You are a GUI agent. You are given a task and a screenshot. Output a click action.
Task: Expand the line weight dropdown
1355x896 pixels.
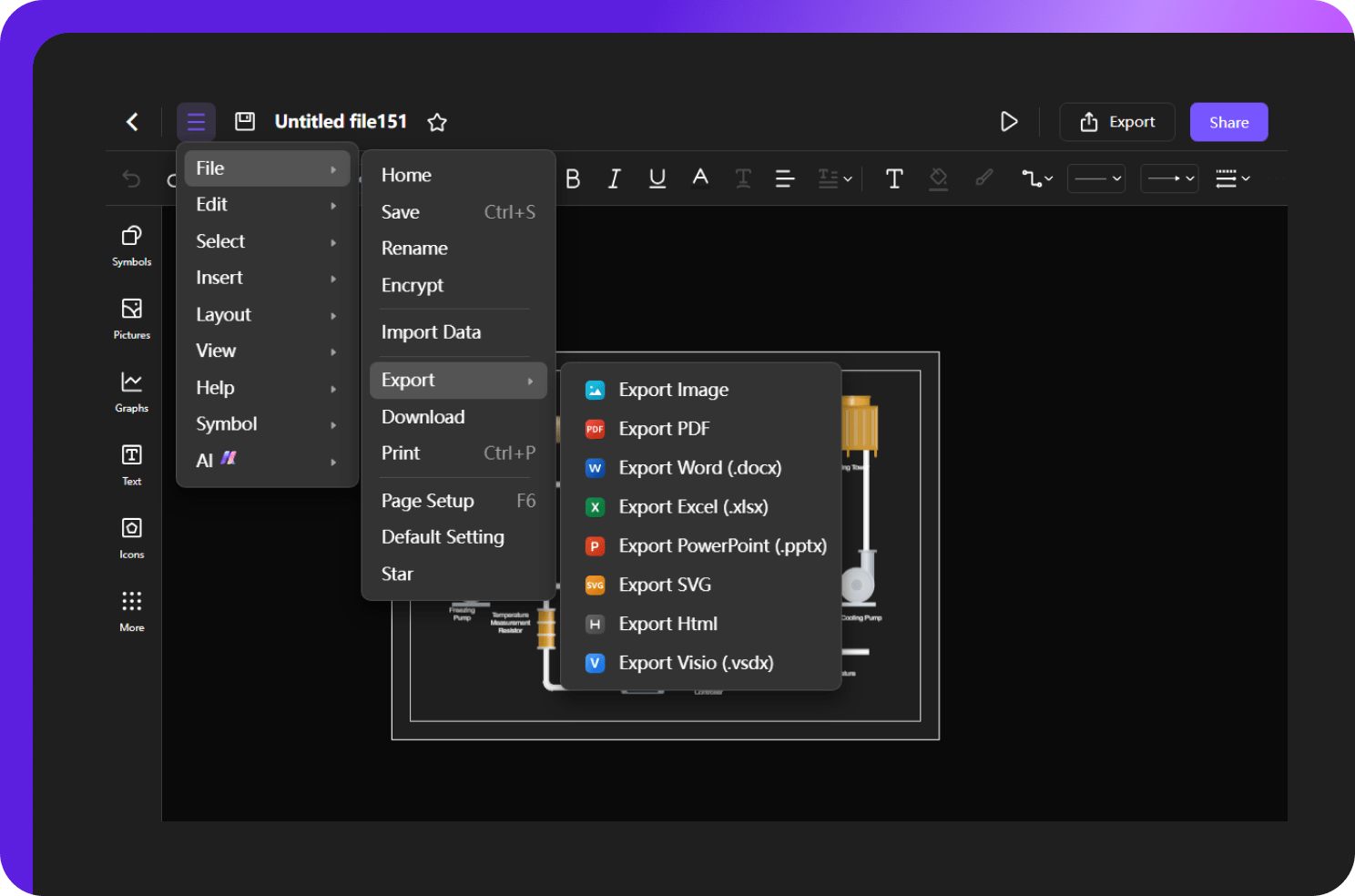pyautogui.click(x=1233, y=178)
